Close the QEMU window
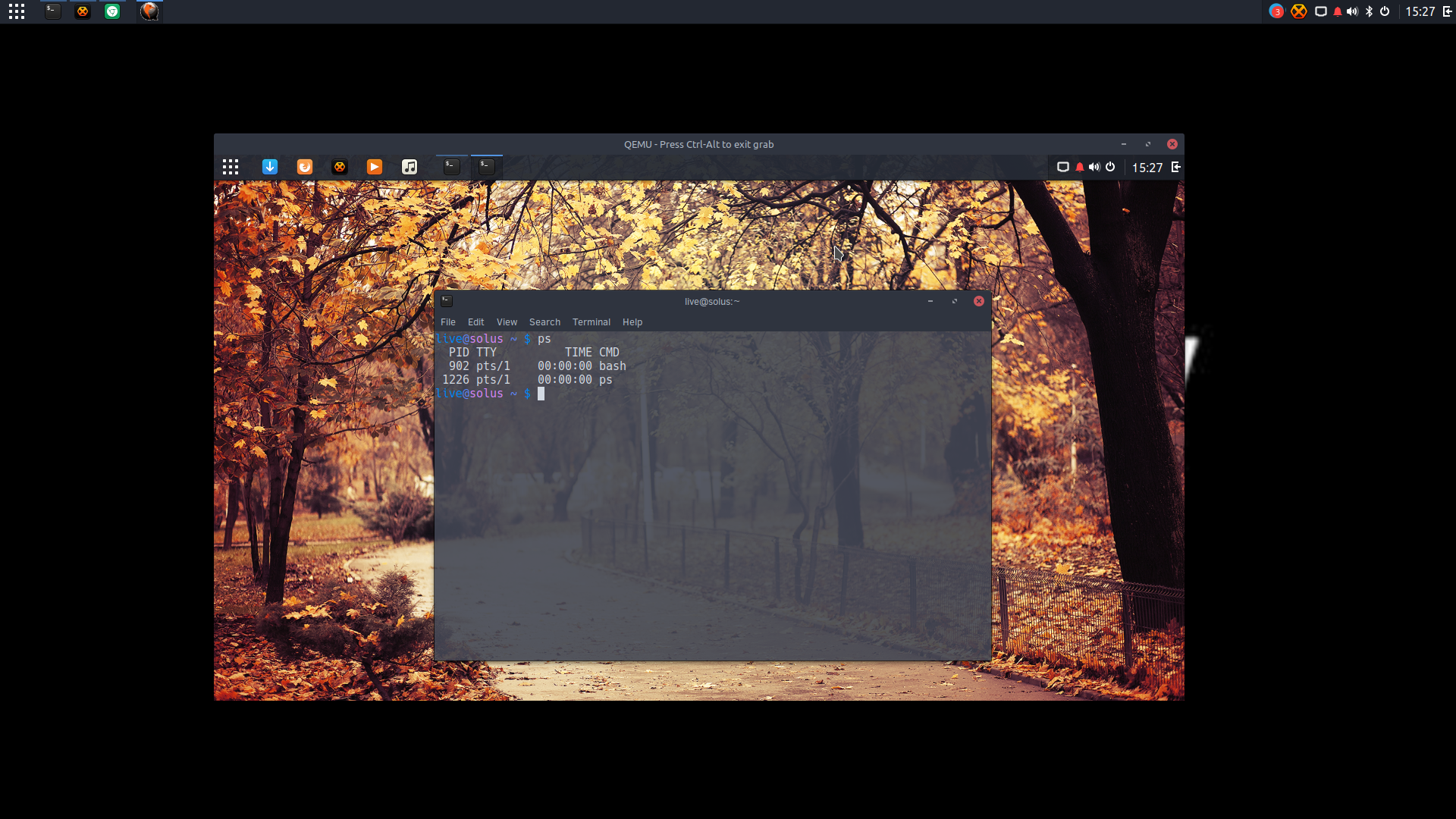Image resolution: width=1456 pixels, height=819 pixels. tap(1172, 144)
